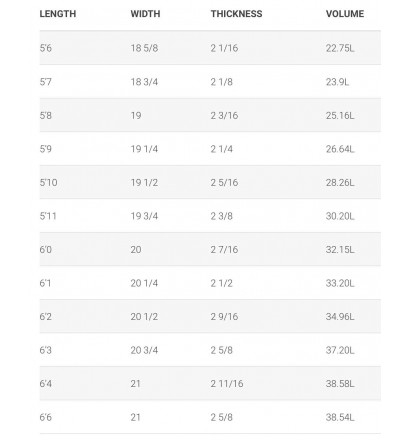Click the THICKNESS column header

pyautogui.click(x=236, y=14)
